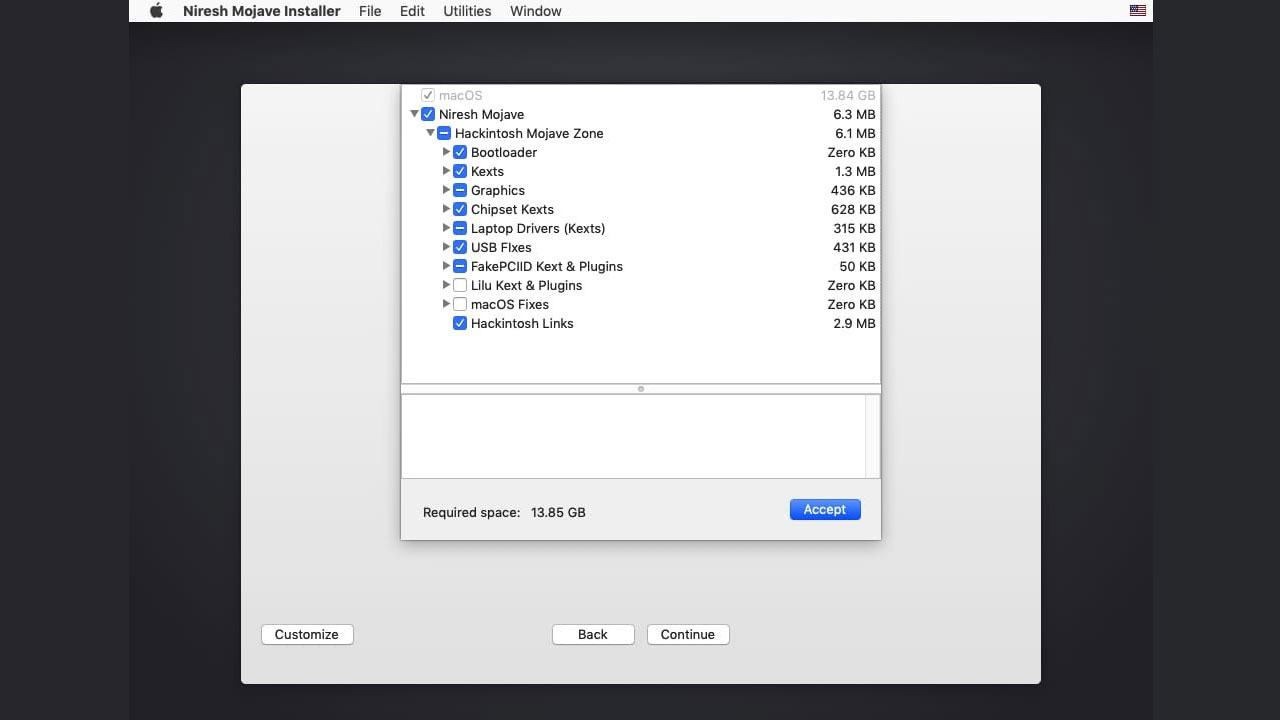Screen dimensions: 1280x720
Task: Click the 13.84 GB macOS size value
Action: [848, 95]
